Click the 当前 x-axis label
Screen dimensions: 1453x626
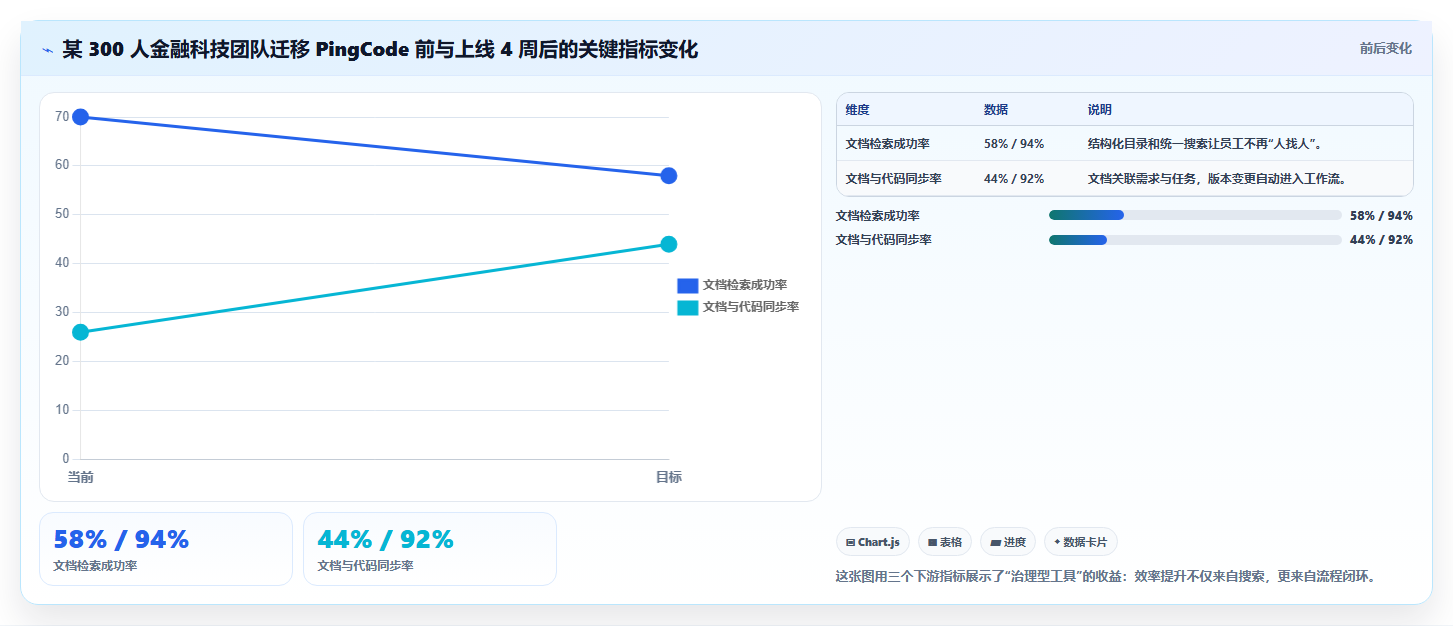[81, 478]
